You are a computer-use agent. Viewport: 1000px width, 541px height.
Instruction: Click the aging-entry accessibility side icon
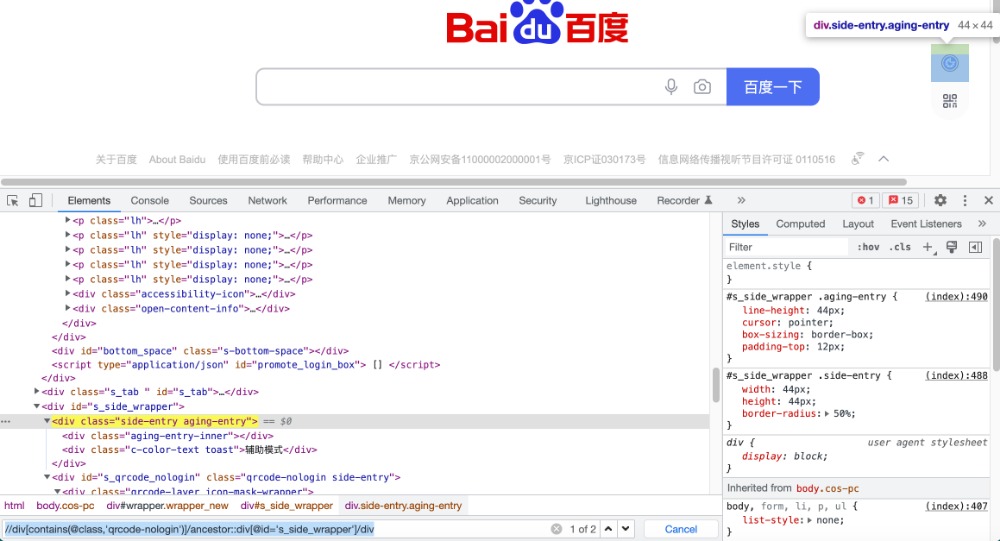(950, 63)
